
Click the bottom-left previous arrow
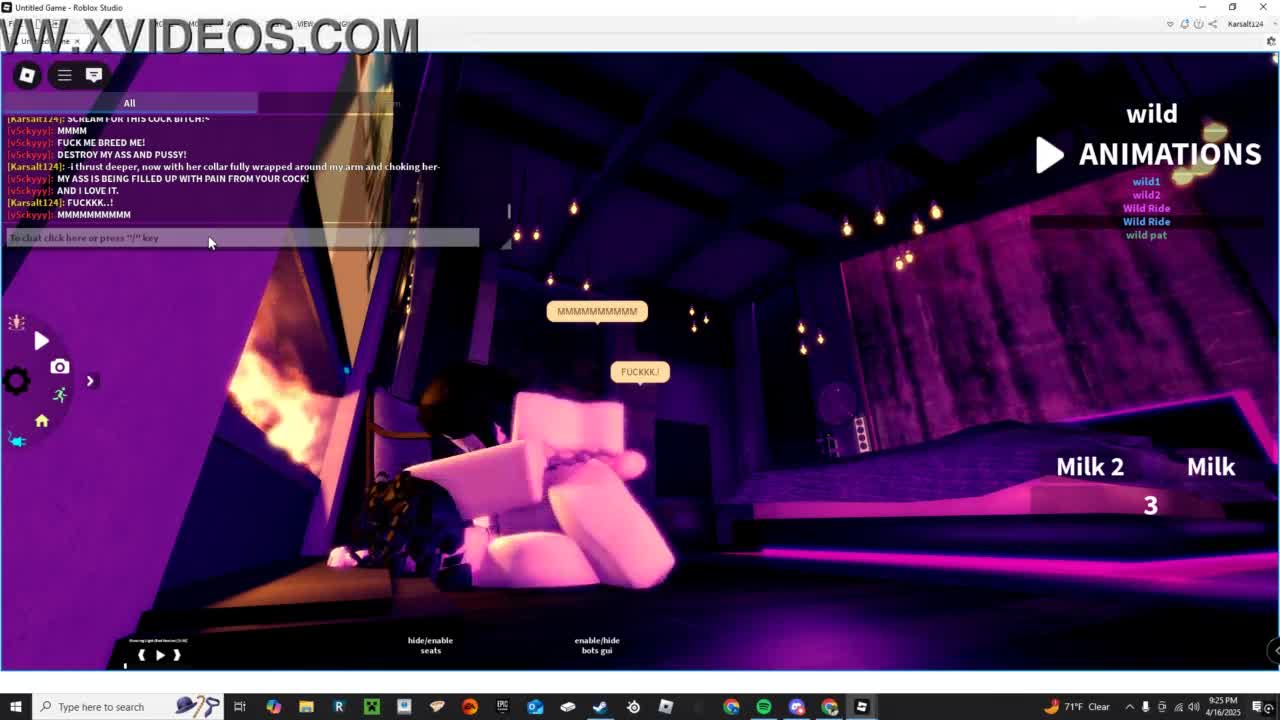point(141,655)
